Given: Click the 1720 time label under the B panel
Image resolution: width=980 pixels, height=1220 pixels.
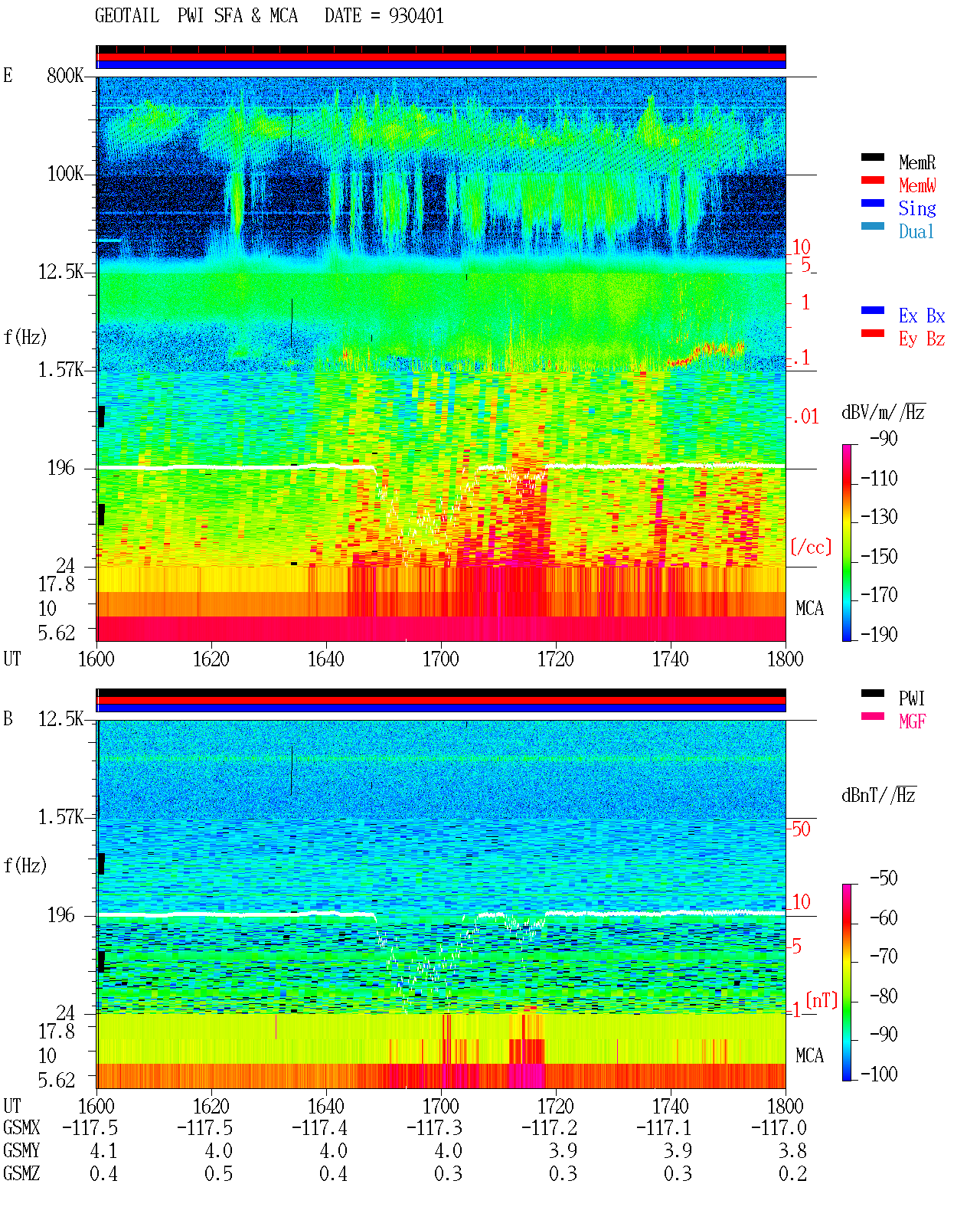Looking at the screenshot, I should (555, 1107).
